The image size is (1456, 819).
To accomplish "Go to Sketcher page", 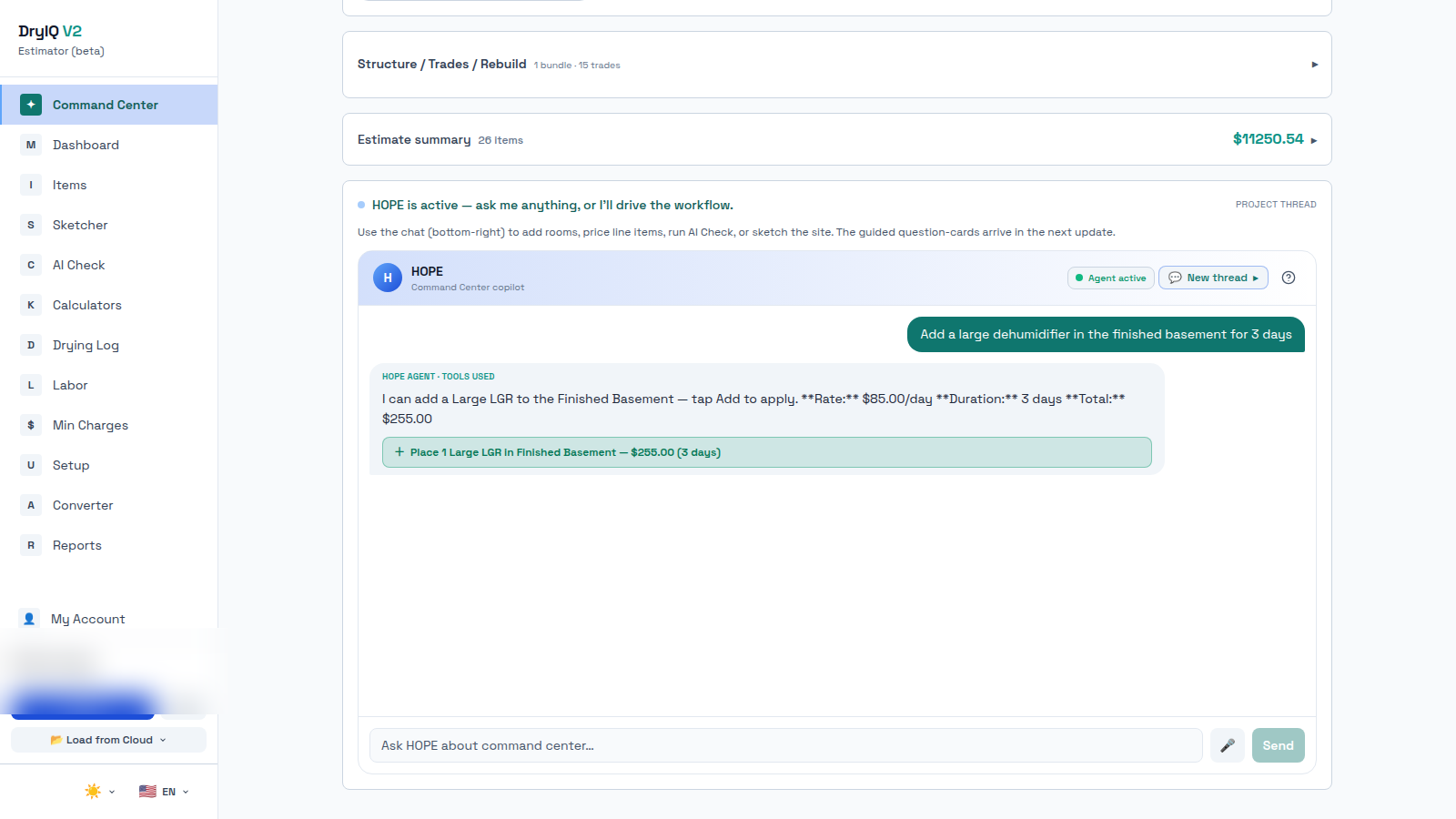I will pos(109,225).
